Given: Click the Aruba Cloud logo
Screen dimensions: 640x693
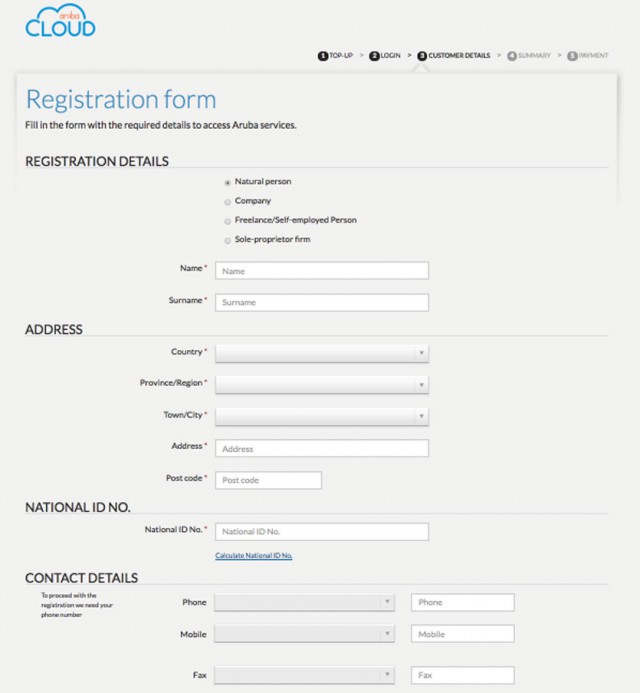Looking at the screenshot, I should click(x=60, y=21).
